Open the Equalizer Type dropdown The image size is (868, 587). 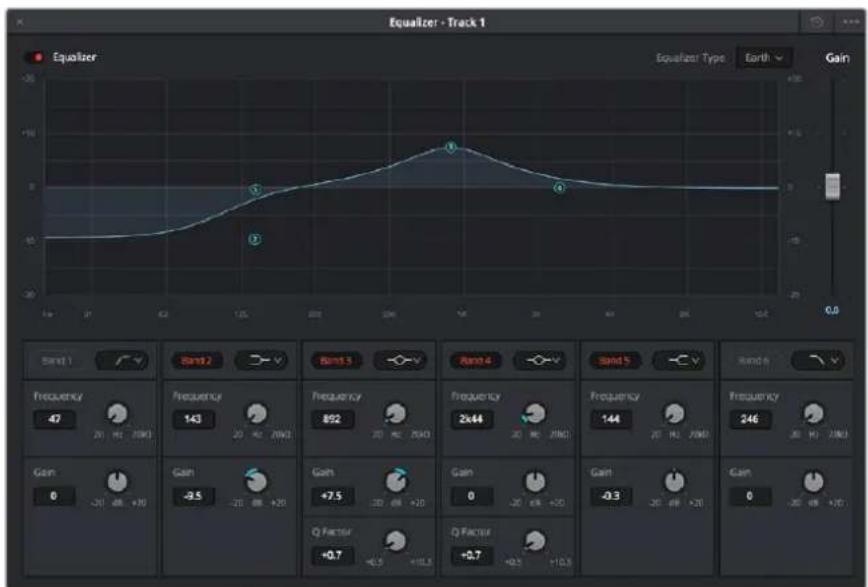(x=764, y=58)
